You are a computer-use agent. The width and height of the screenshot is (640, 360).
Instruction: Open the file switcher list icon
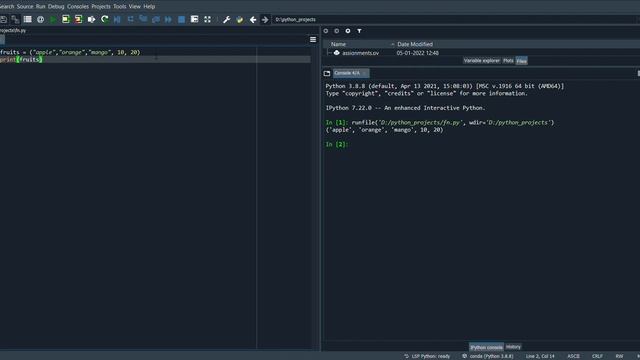(x=27, y=19)
